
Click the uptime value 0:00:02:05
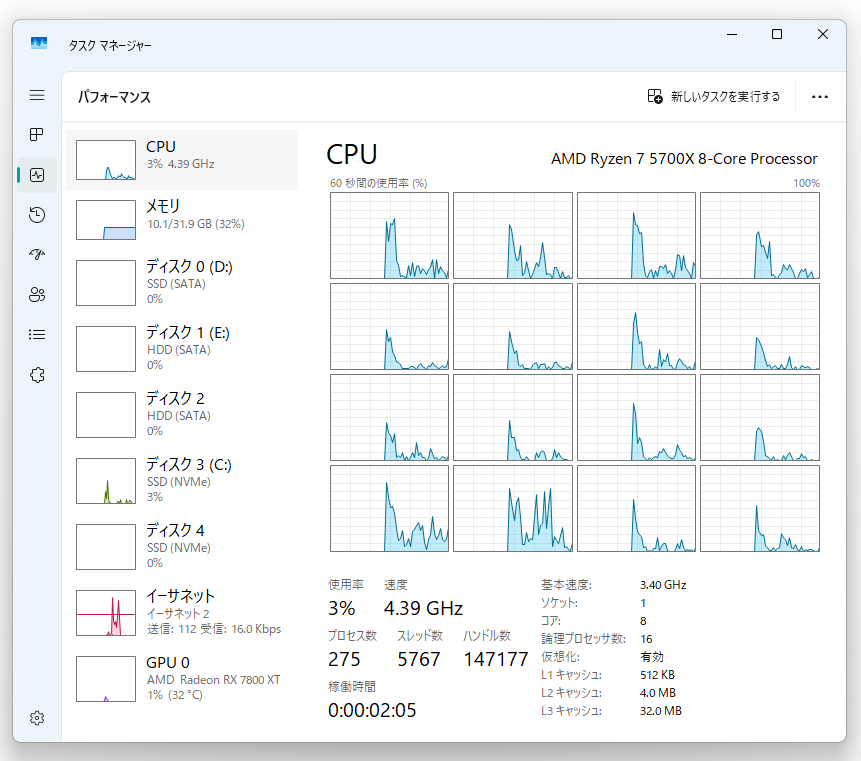click(x=372, y=710)
